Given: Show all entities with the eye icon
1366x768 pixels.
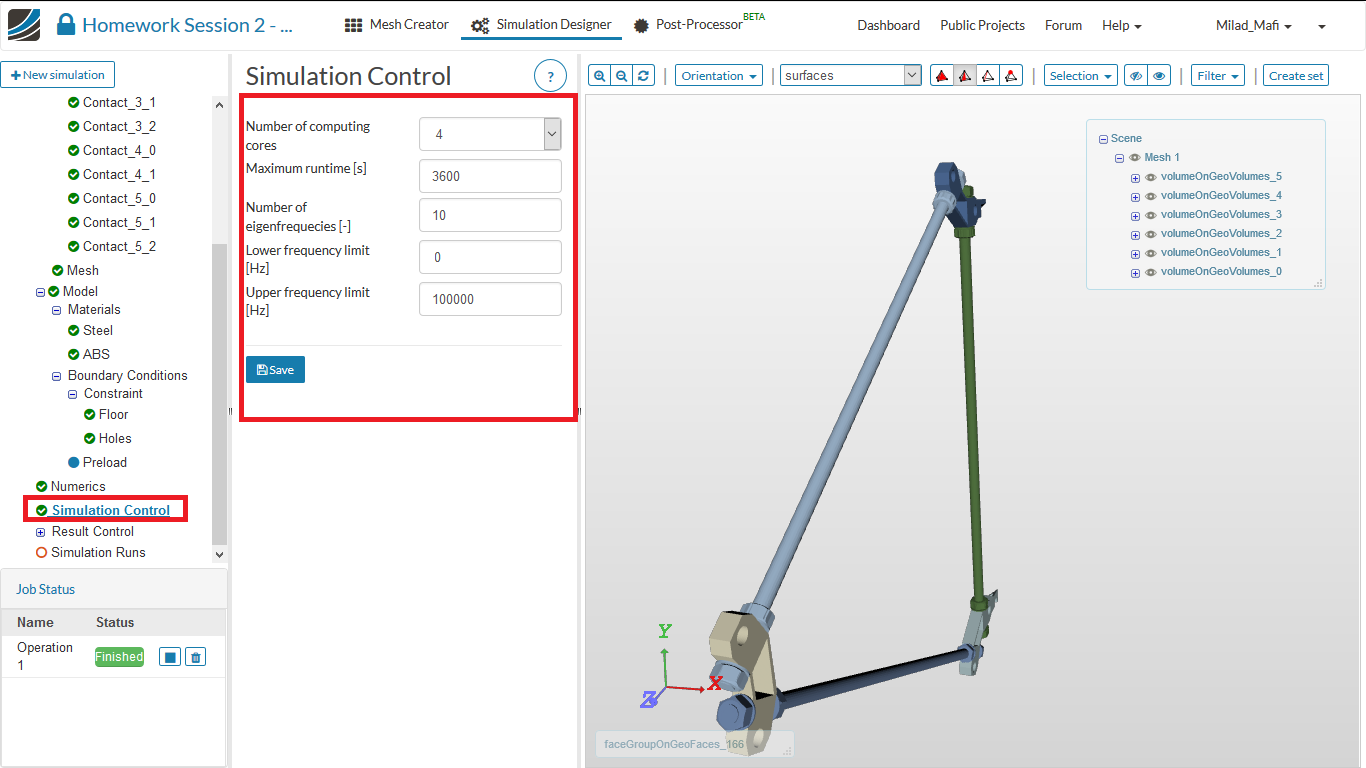Looking at the screenshot, I should pyautogui.click(x=1159, y=76).
